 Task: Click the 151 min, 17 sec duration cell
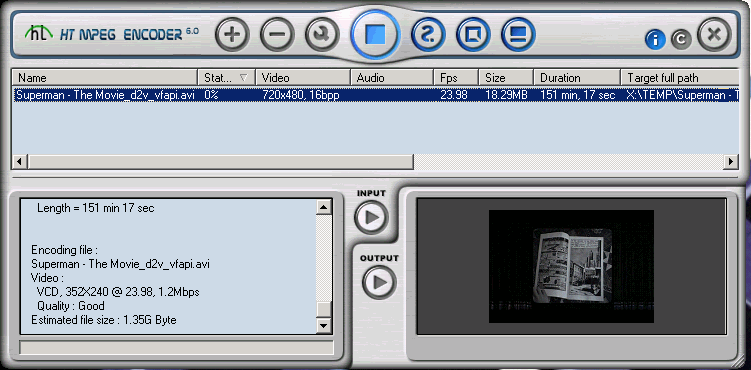click(578, 95)
